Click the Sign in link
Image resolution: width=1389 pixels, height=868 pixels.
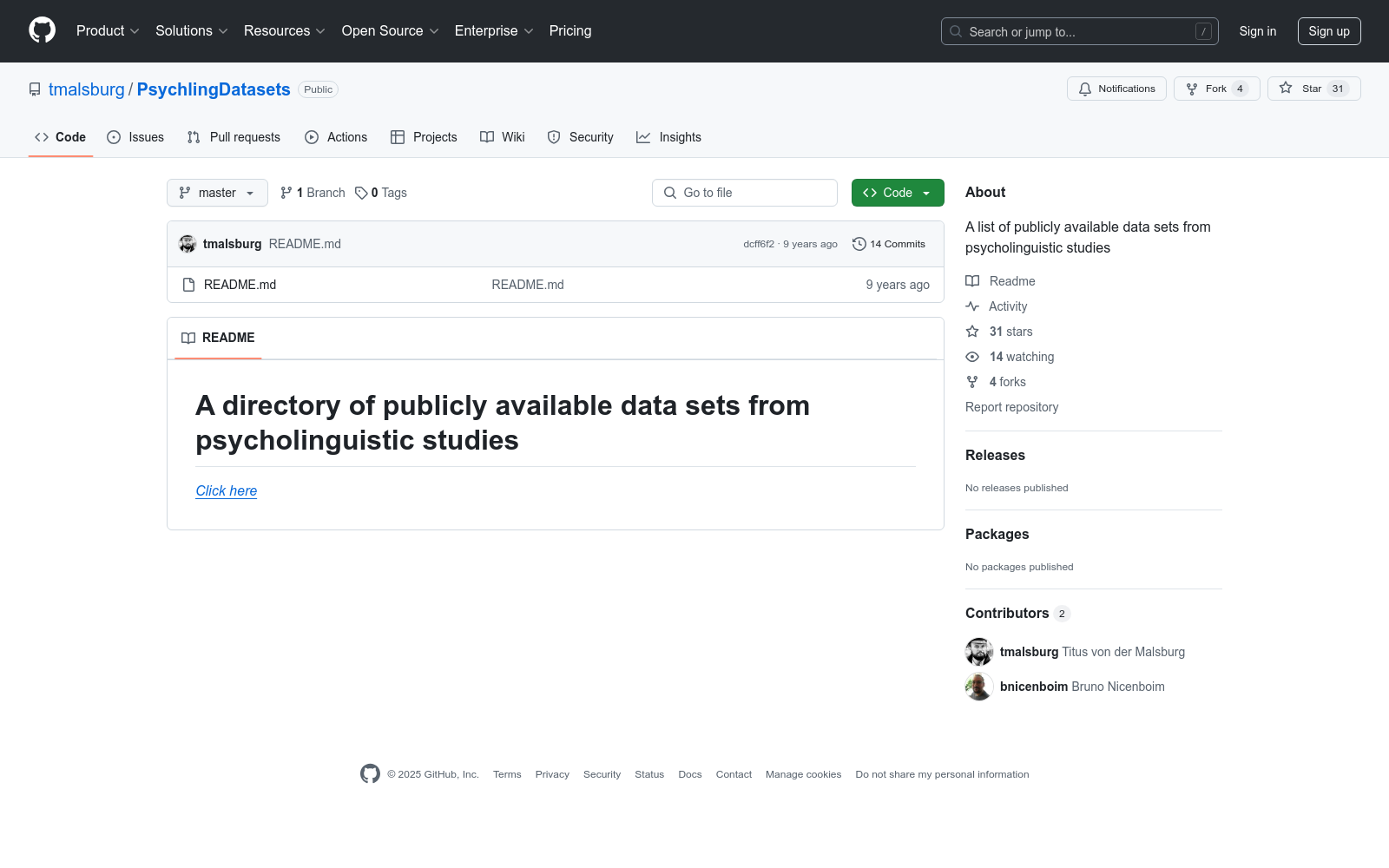click(1258, 31)
